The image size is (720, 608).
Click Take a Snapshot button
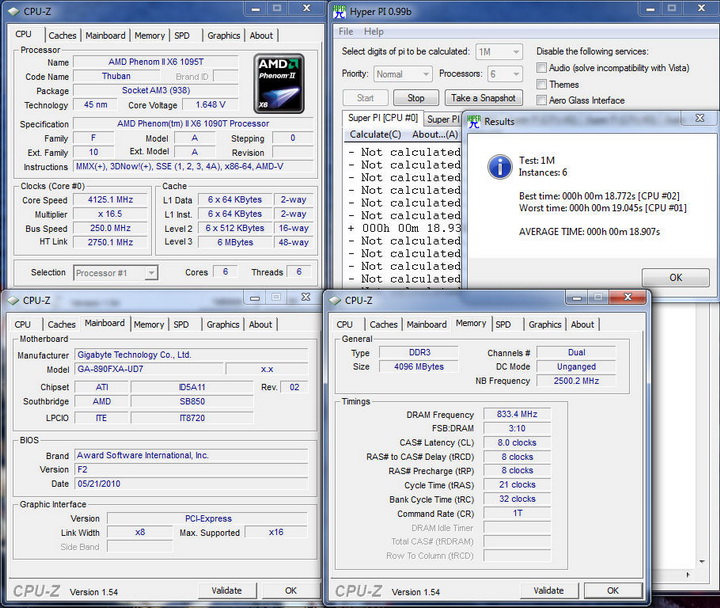click(x=484, y=98)
